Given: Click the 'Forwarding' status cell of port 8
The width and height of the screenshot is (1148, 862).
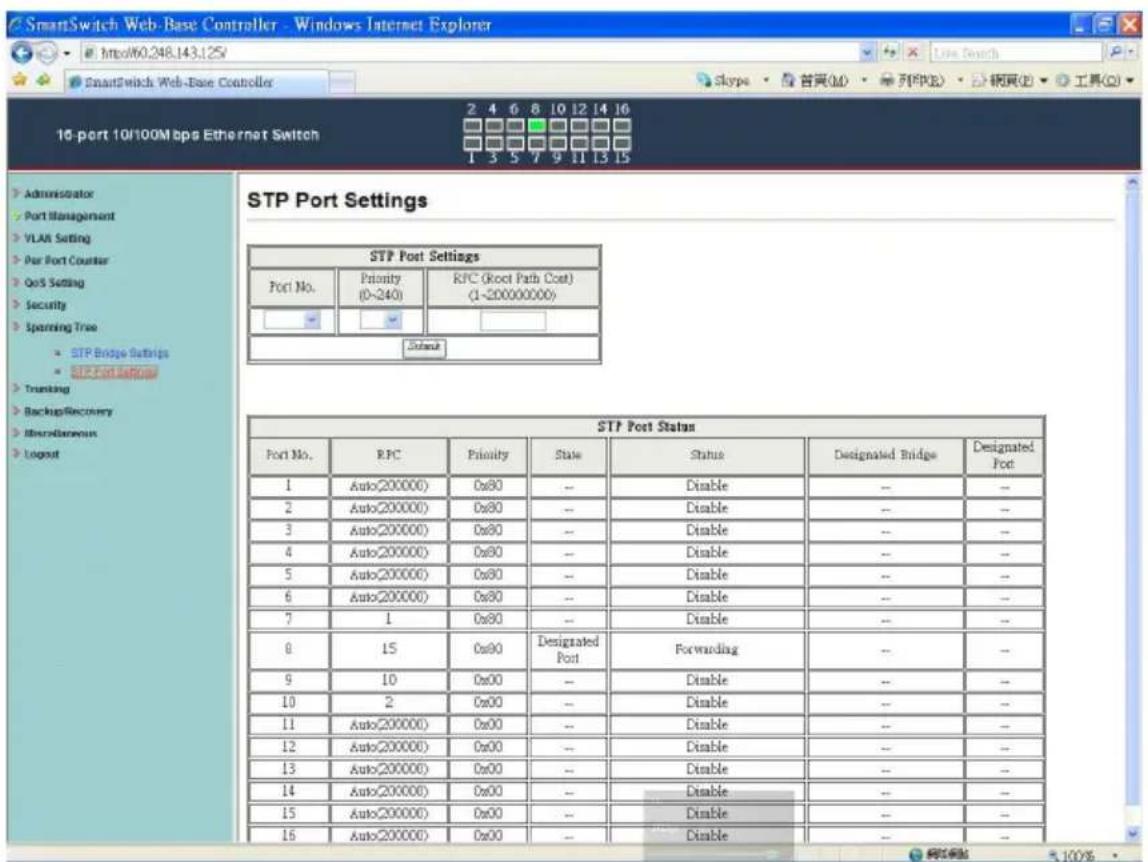Looking at the screenshot, I should tap(707, 649).
